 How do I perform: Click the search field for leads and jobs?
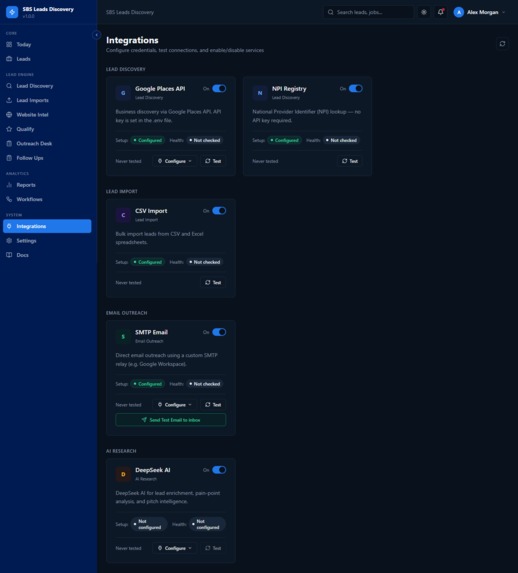coord(368,12)
